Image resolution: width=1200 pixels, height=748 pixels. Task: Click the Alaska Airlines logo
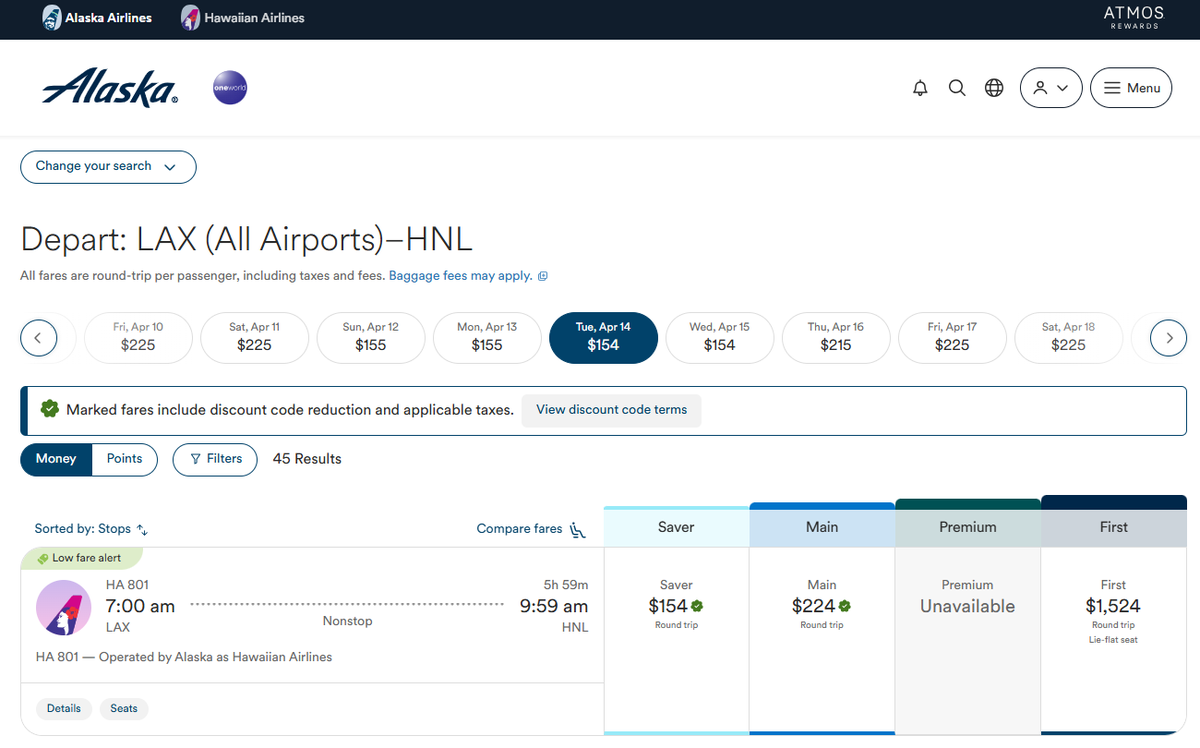click(x=110, y=89)
